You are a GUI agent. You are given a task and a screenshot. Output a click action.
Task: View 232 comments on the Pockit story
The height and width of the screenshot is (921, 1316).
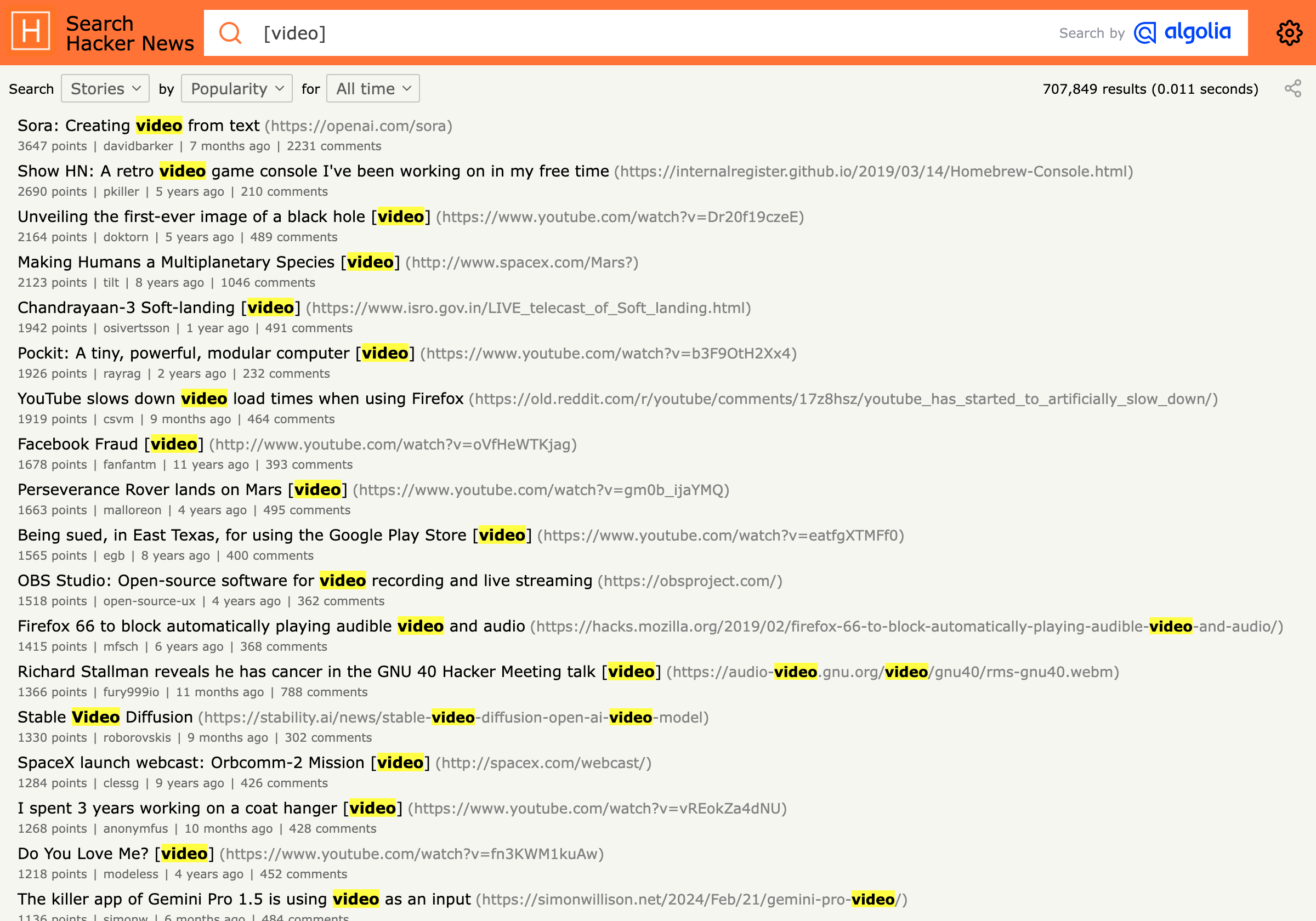pyautogui.click(x=286, y=374)
